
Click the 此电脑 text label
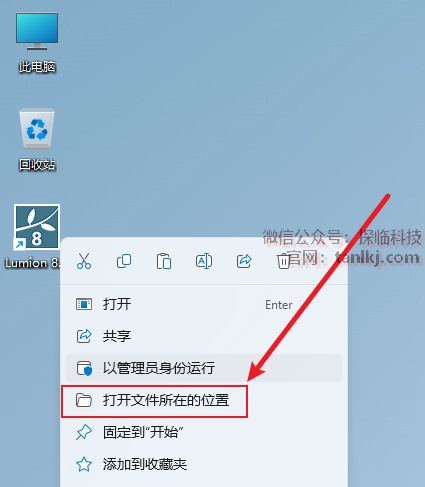(x=37, y=67)
